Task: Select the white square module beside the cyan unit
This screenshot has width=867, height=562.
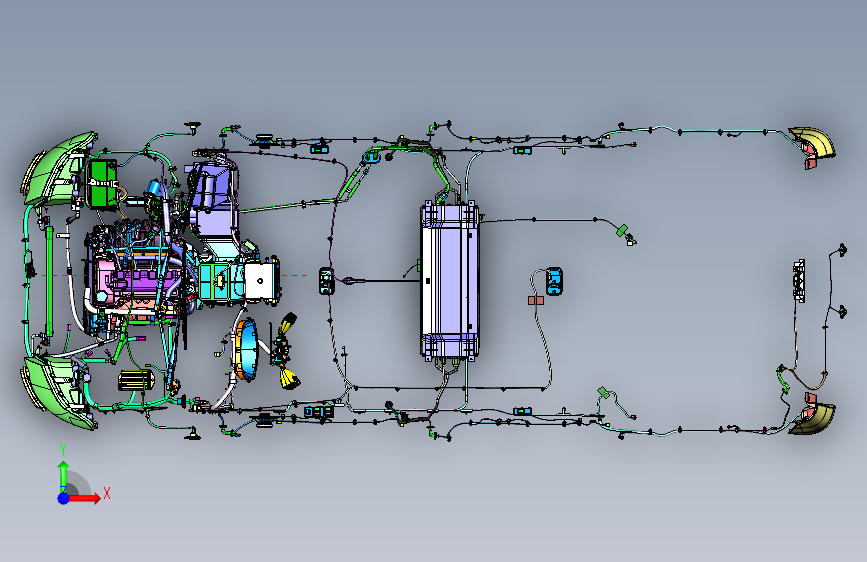Action: click(260, 281)
